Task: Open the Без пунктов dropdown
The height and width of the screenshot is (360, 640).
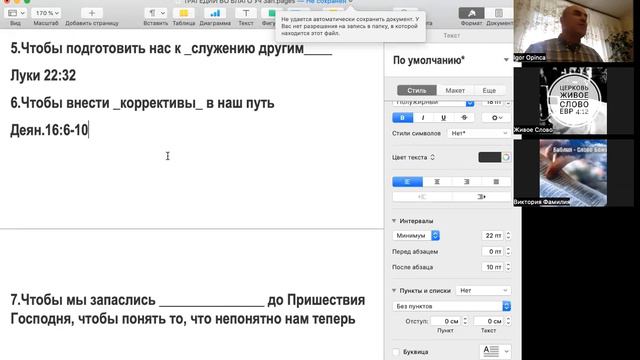Action: pyautogui.click(x=452, y=306)
